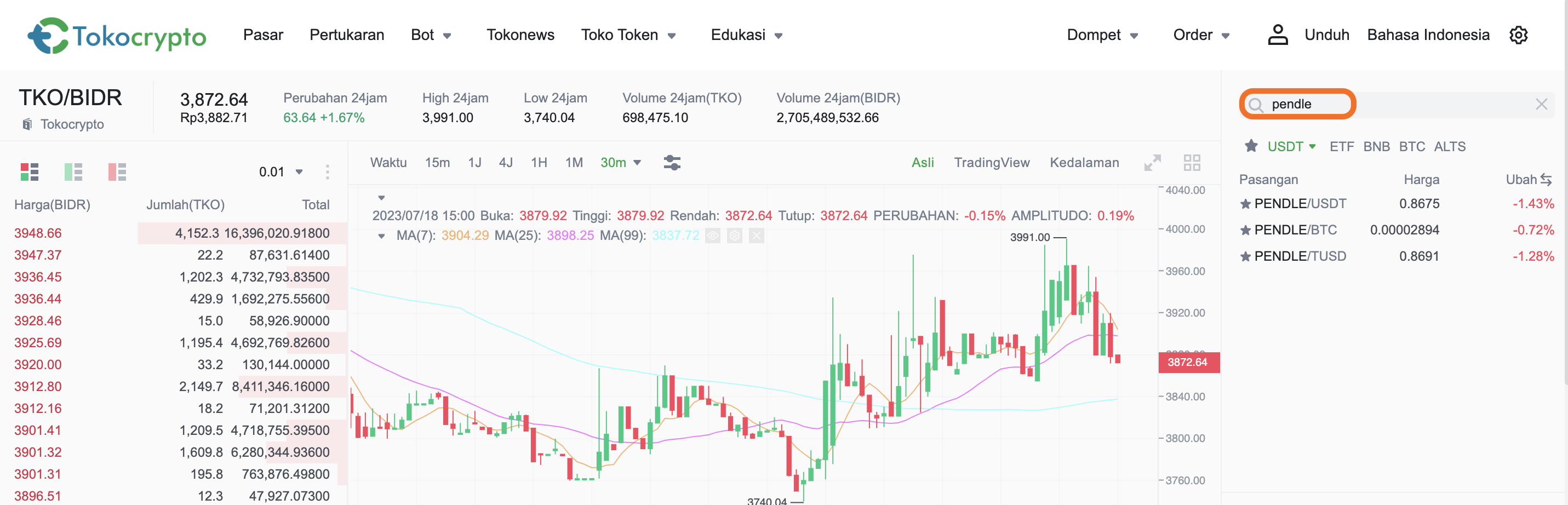This screenshot has height=505, width=1568.
Task: Open the user account profile icon
Action: pos(1278,35)
